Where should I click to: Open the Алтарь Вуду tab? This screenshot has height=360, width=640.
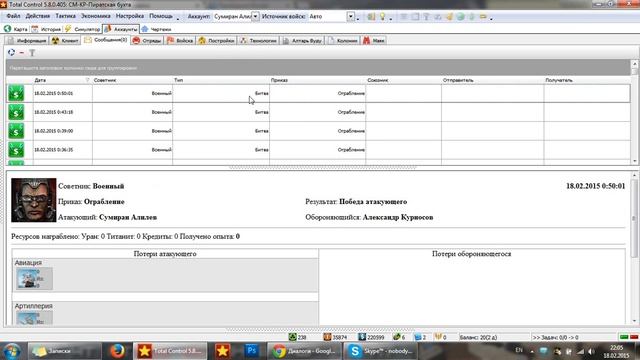click(302, 40)
